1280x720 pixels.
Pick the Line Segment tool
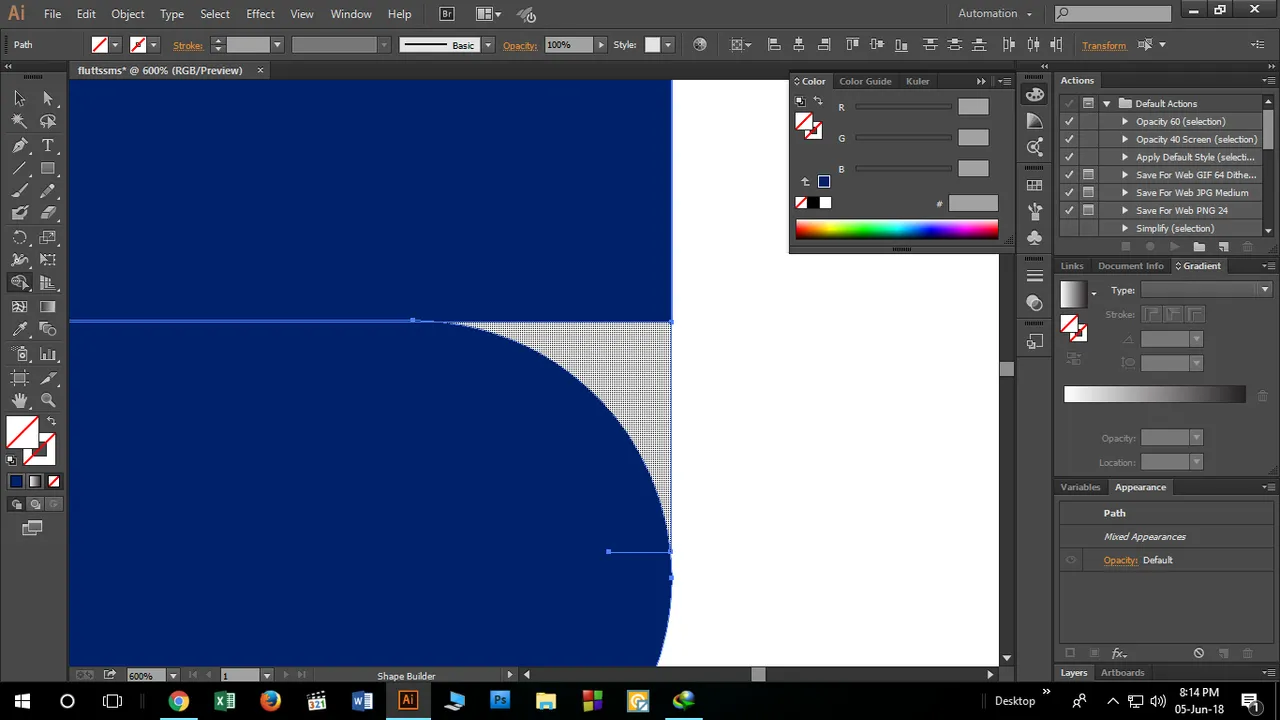19,168
